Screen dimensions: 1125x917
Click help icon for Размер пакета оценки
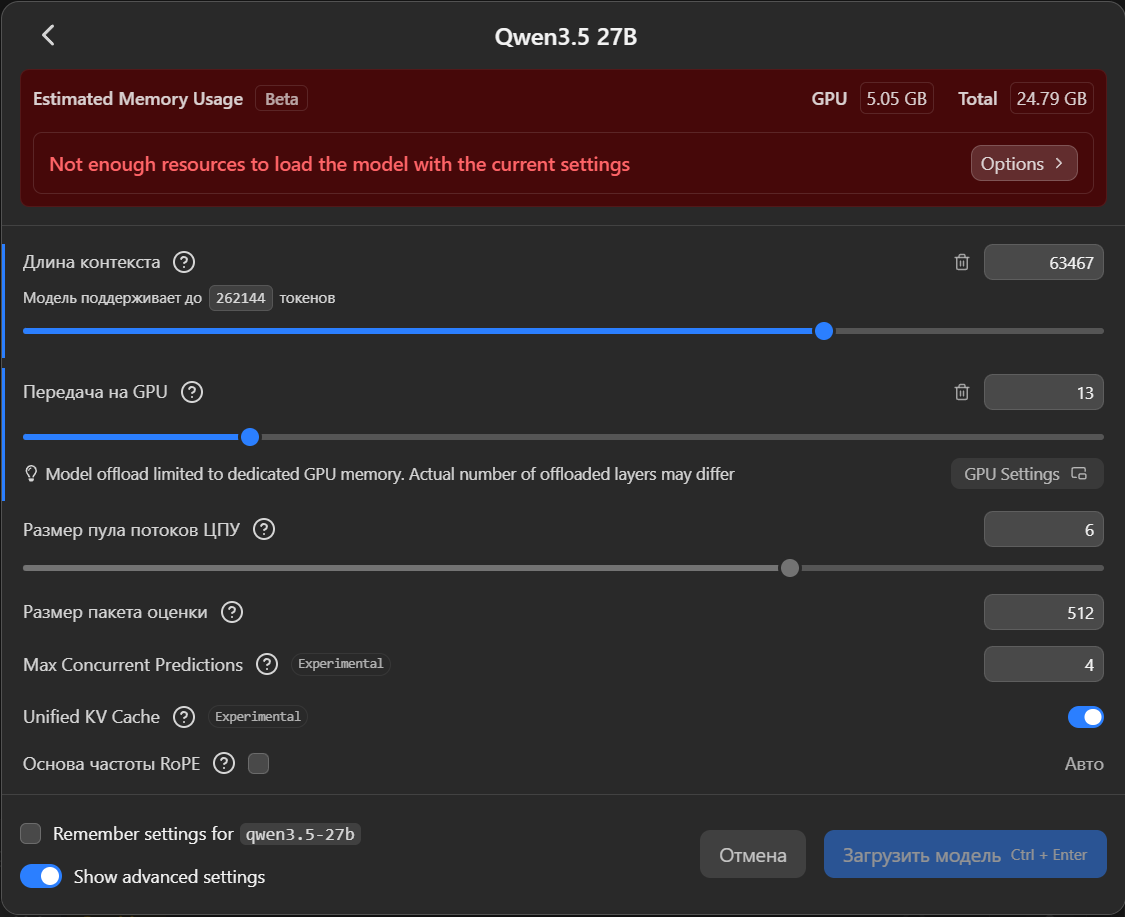coord(232,612)
